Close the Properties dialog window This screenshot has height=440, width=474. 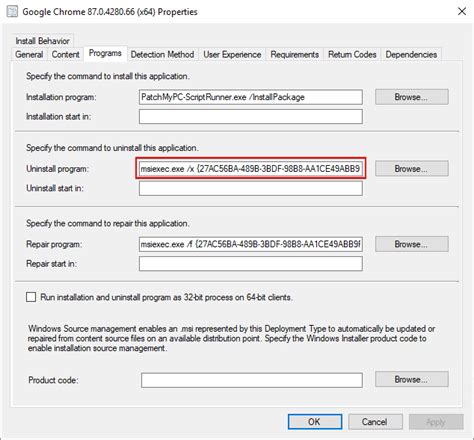coord(462,12)
